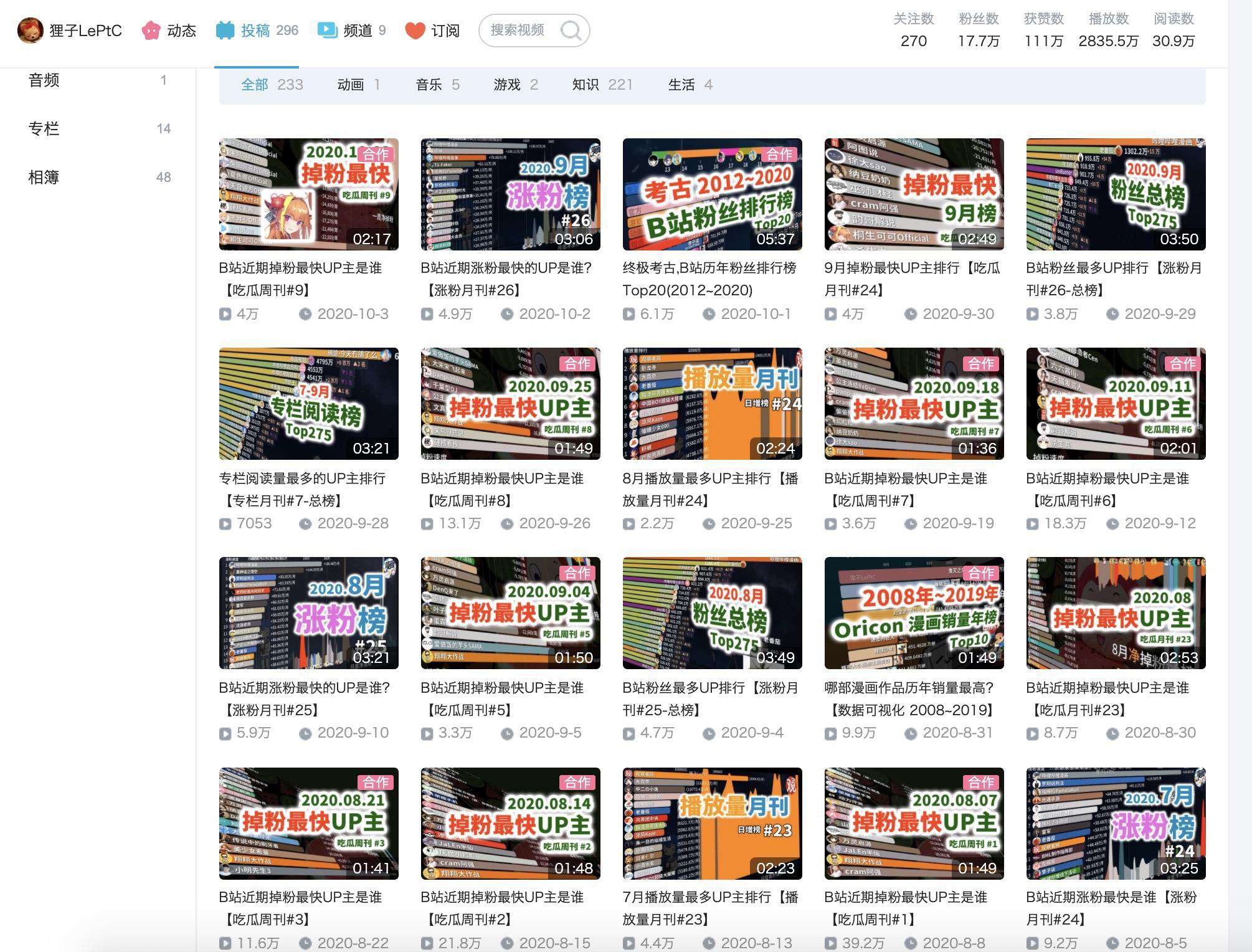Open the 播放量月刊 #23 thumbnail
This screenshot has height=952, width=1252.
713,824
